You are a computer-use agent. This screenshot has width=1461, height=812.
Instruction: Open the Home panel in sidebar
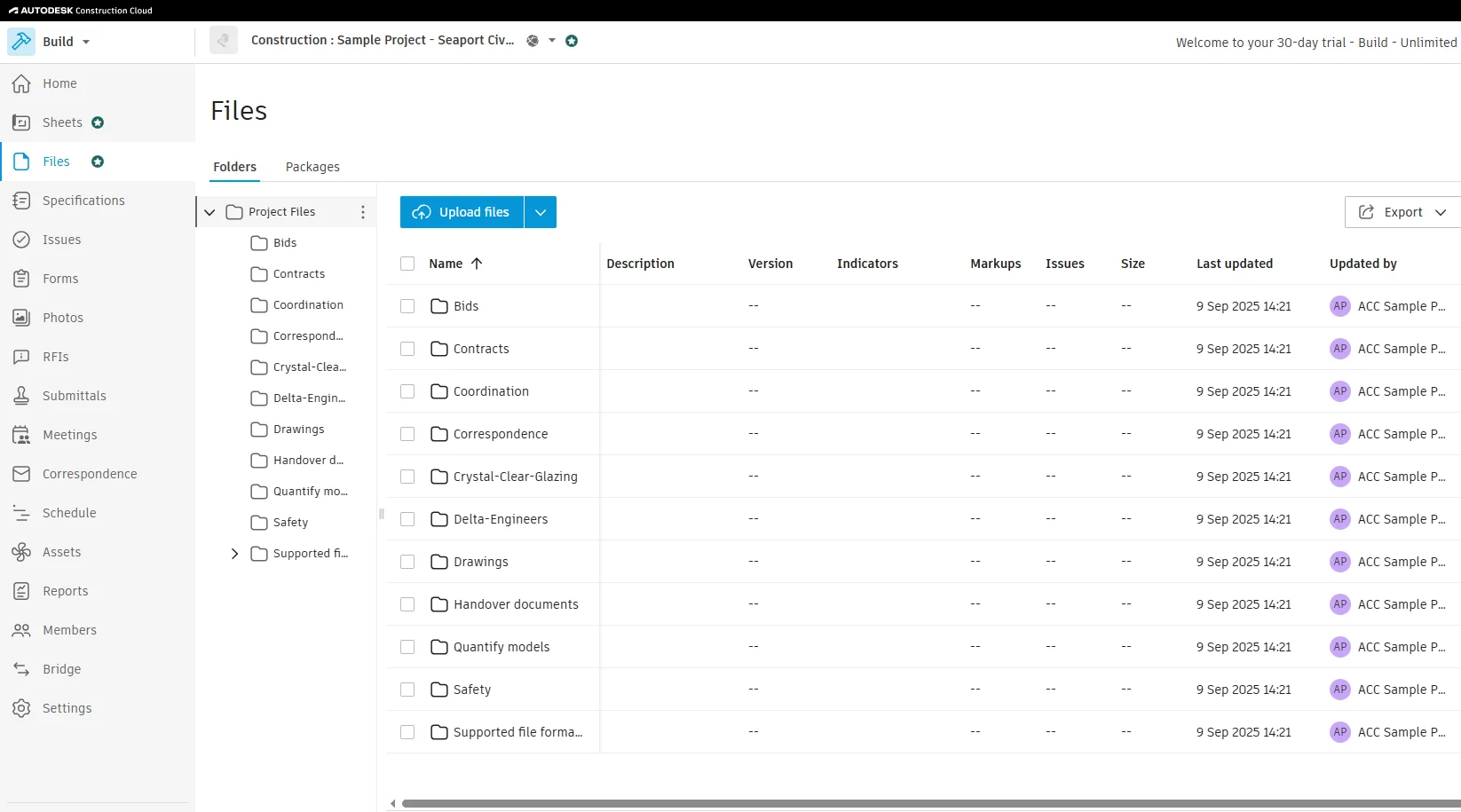[59, 83]
